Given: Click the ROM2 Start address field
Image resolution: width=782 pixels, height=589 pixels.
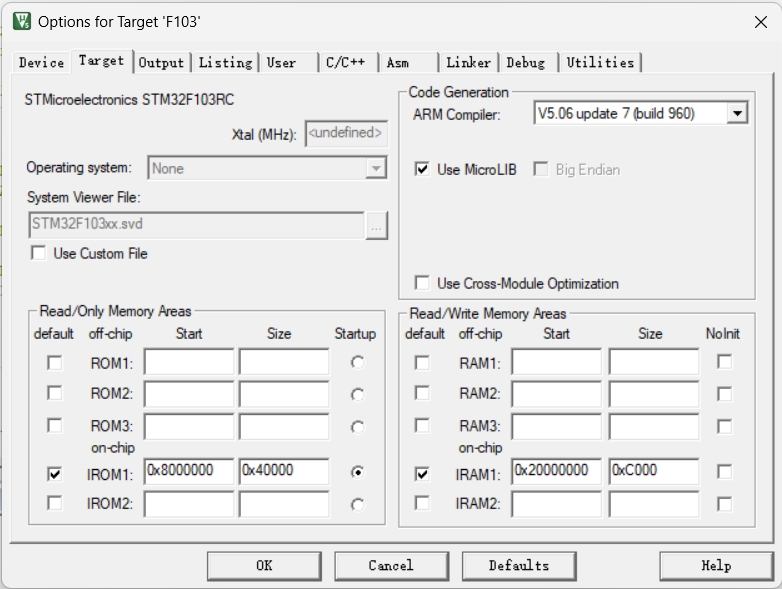Looking at the screenshot, I should (x=189, y=394).
